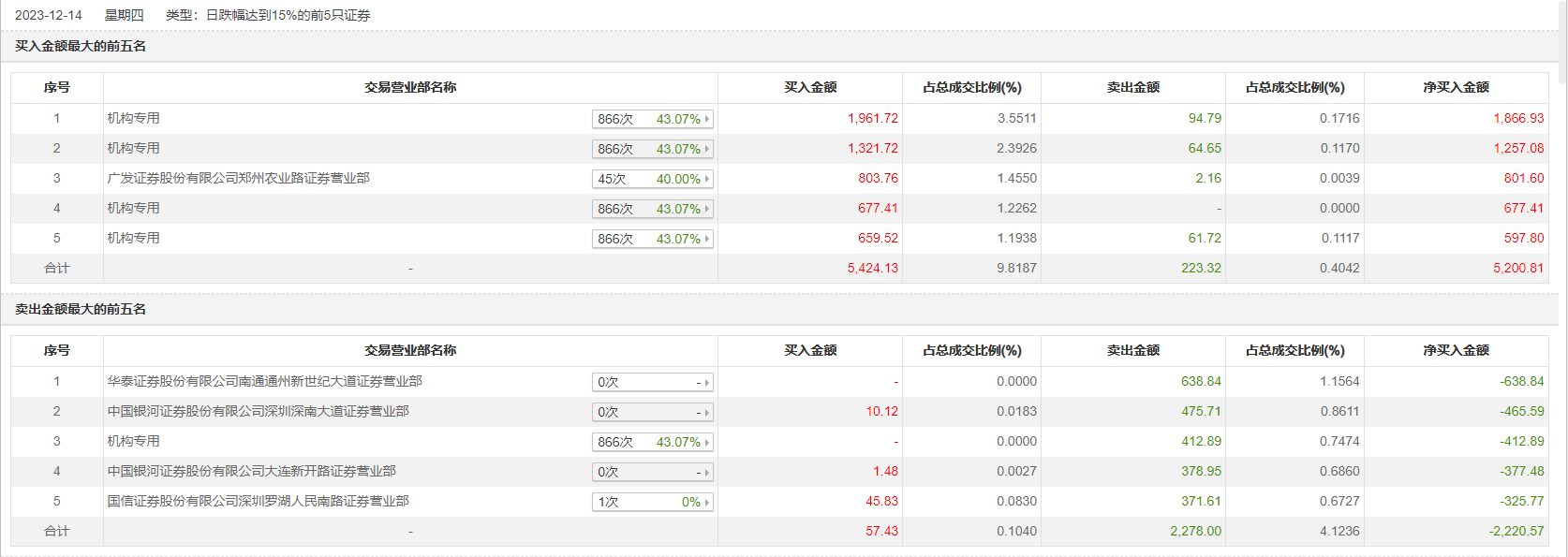Click the vertical scrollbar on right edge
This screenshot has height=557, width=1568.
tap(1561, 42)
